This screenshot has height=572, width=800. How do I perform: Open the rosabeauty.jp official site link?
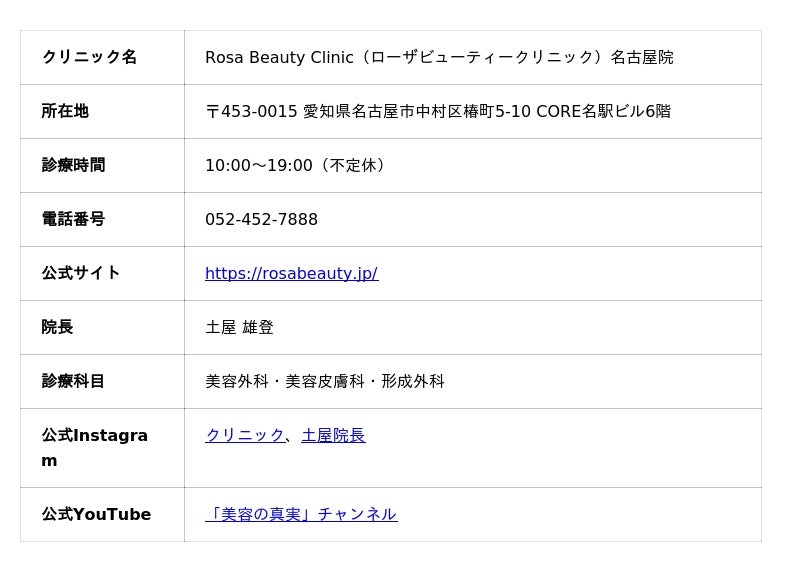click(x=291, y=273)
